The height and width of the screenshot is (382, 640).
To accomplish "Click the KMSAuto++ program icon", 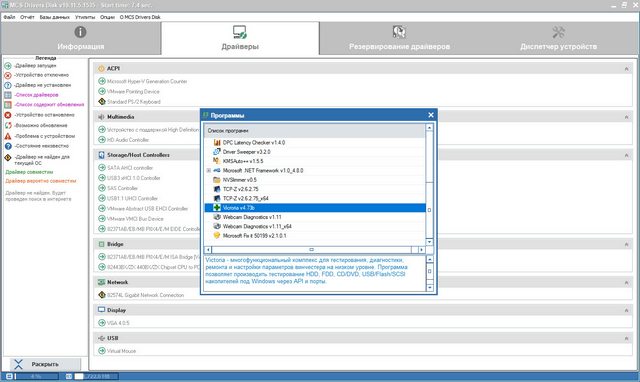I will tap(217, 161).
